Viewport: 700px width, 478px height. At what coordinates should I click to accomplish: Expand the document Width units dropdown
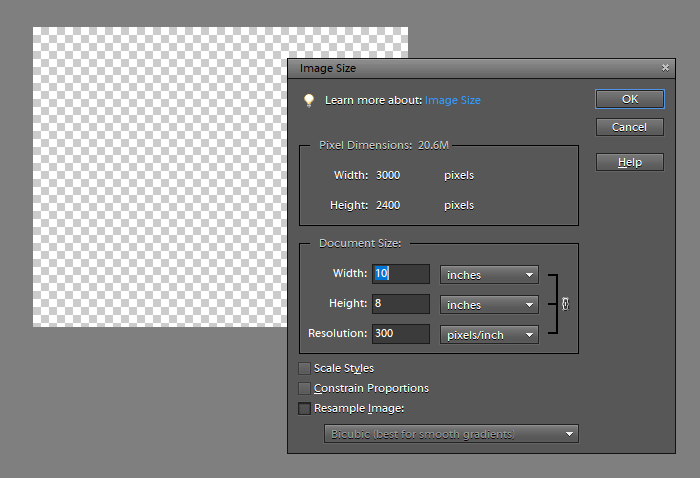[489, 274]
